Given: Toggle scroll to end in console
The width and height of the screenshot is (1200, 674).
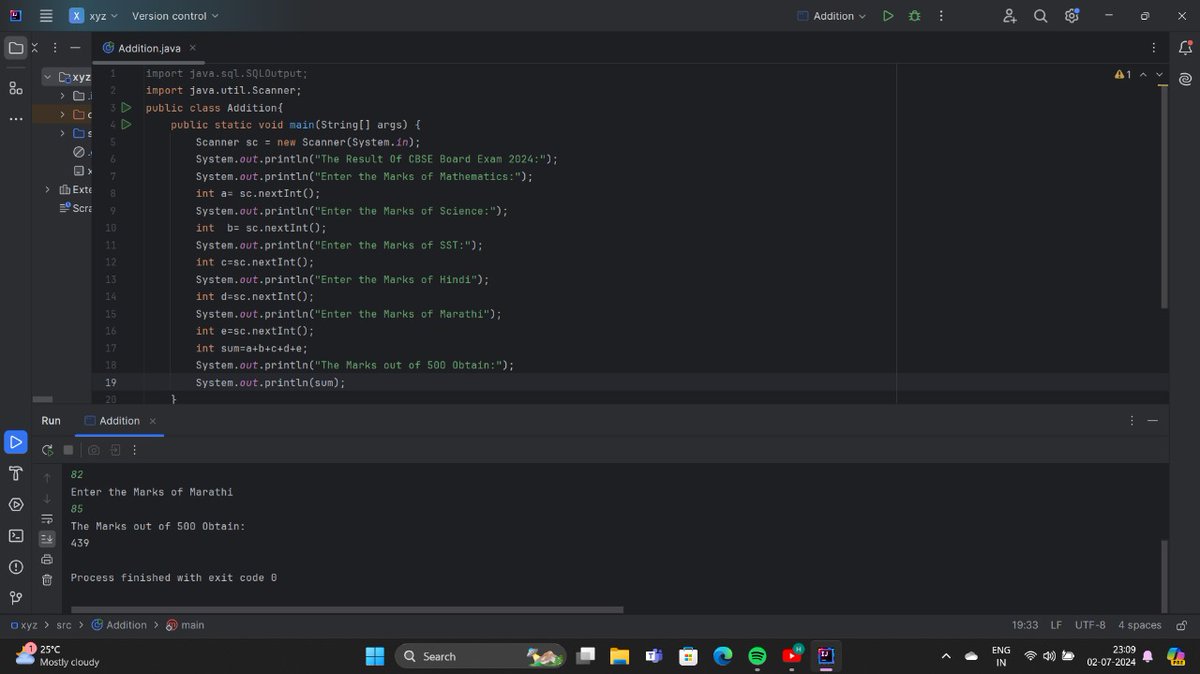Looking at the screenshot, I should [x=47, y=538].
